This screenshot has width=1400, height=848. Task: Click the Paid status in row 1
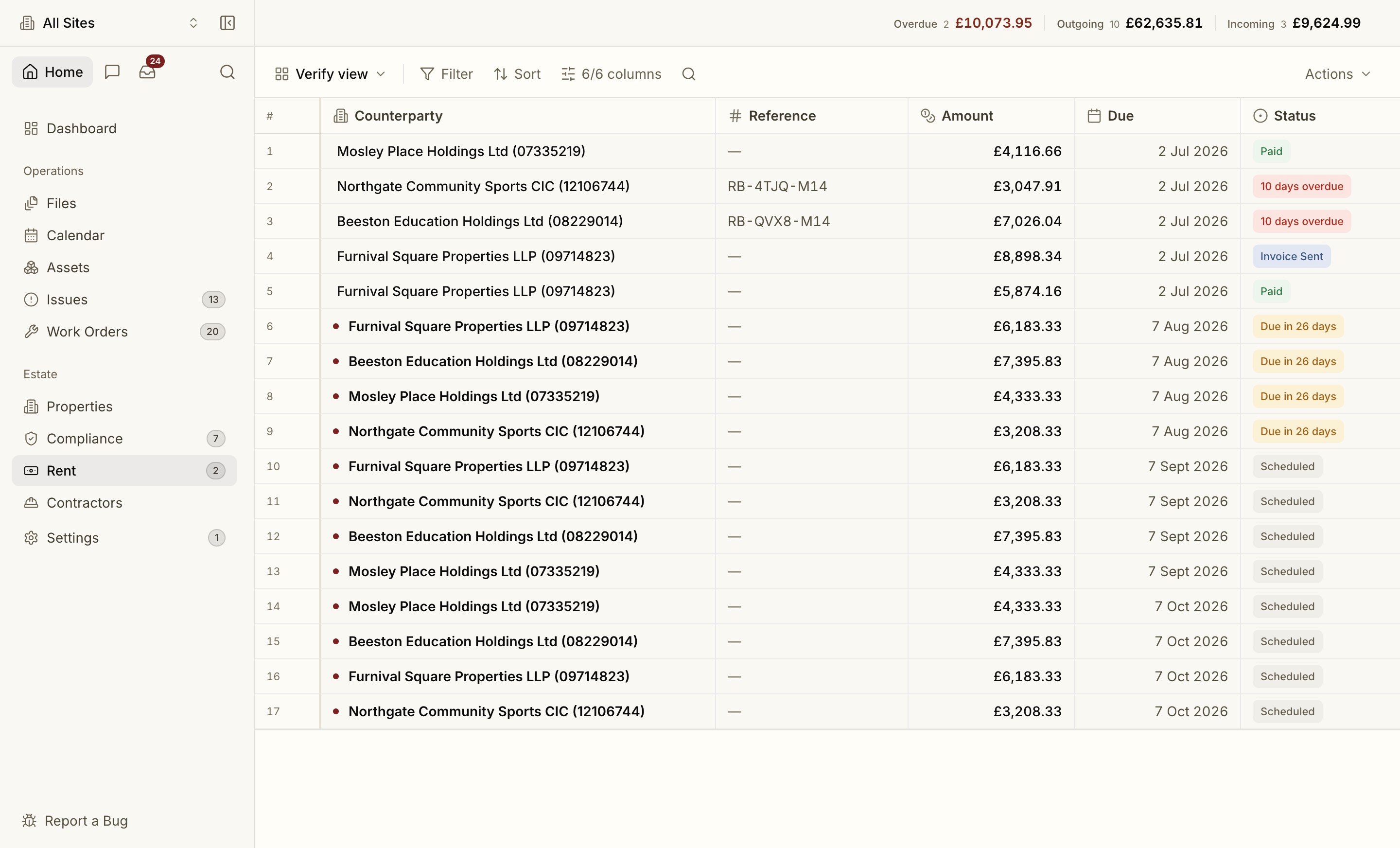[1271, 151]
